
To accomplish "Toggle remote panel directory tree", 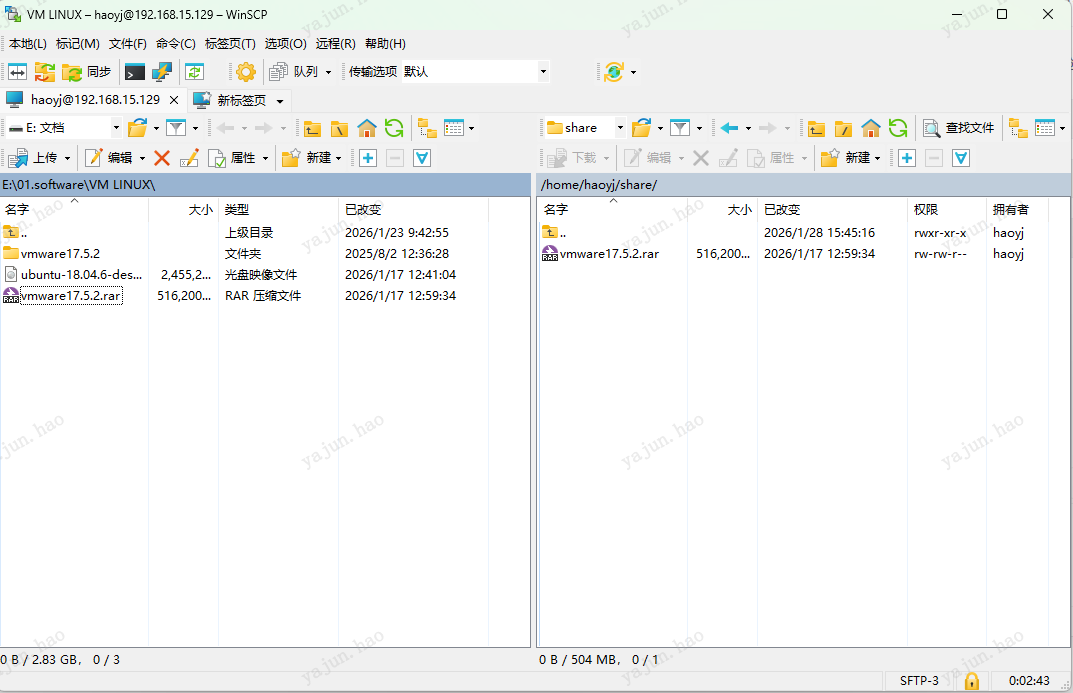I will tap(1018, 128).
